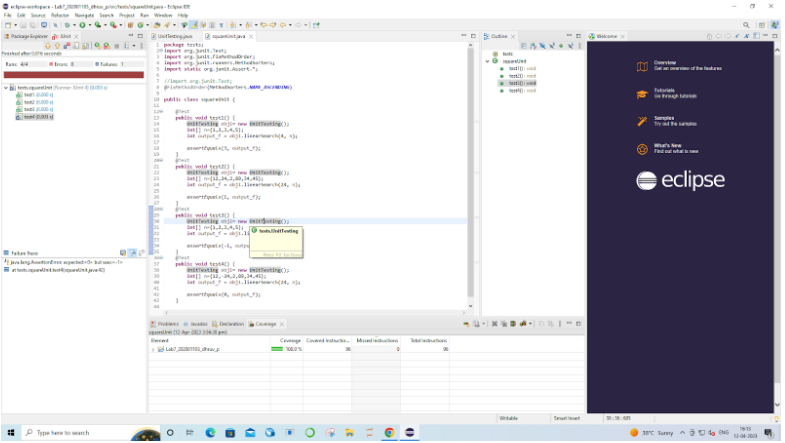785x443 pixels.
Task: Open Google Chrome from the taskbar
Action: point(389,432)
